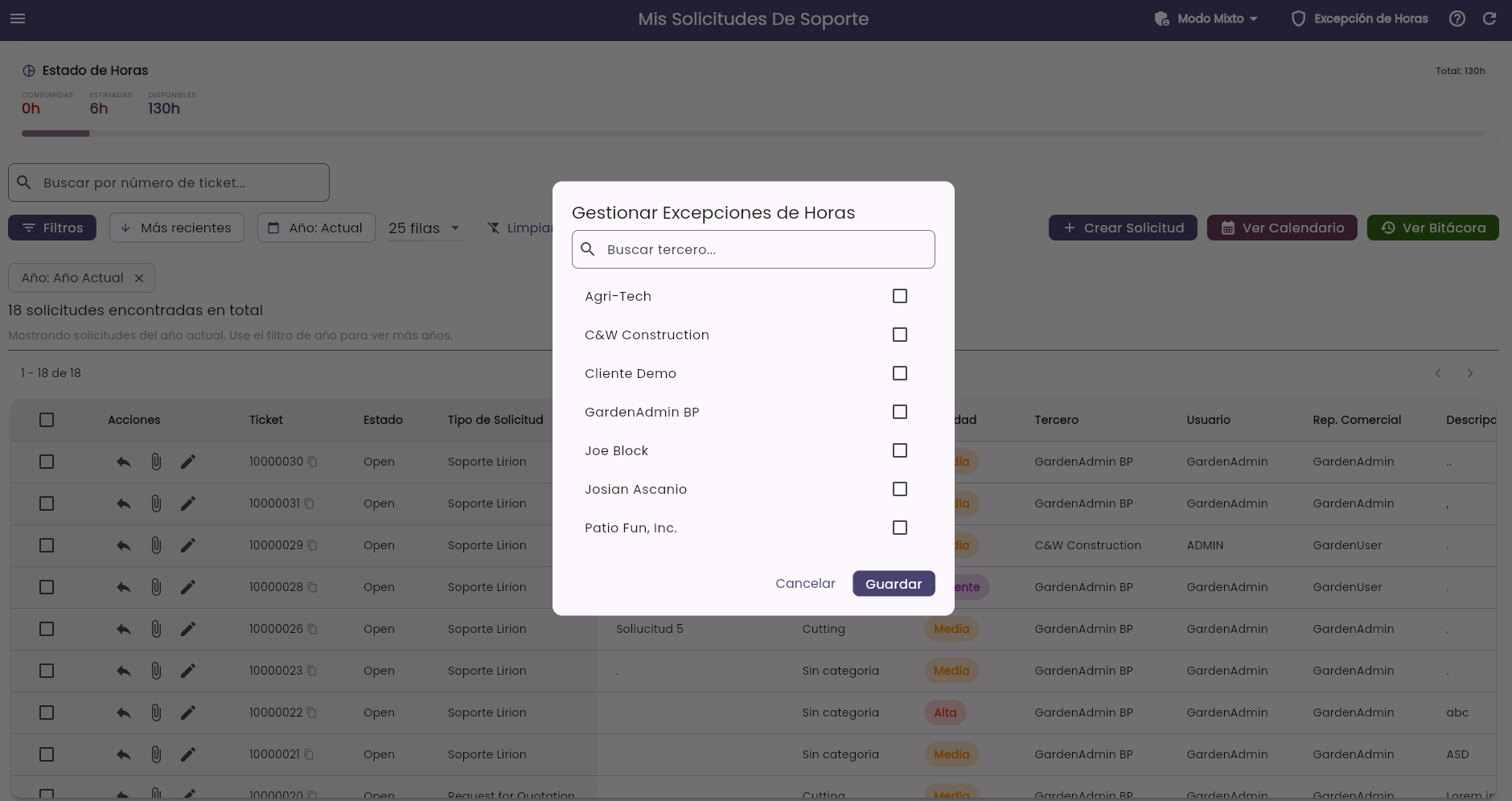Click the Ver Bitácora button

[1432, 228]
